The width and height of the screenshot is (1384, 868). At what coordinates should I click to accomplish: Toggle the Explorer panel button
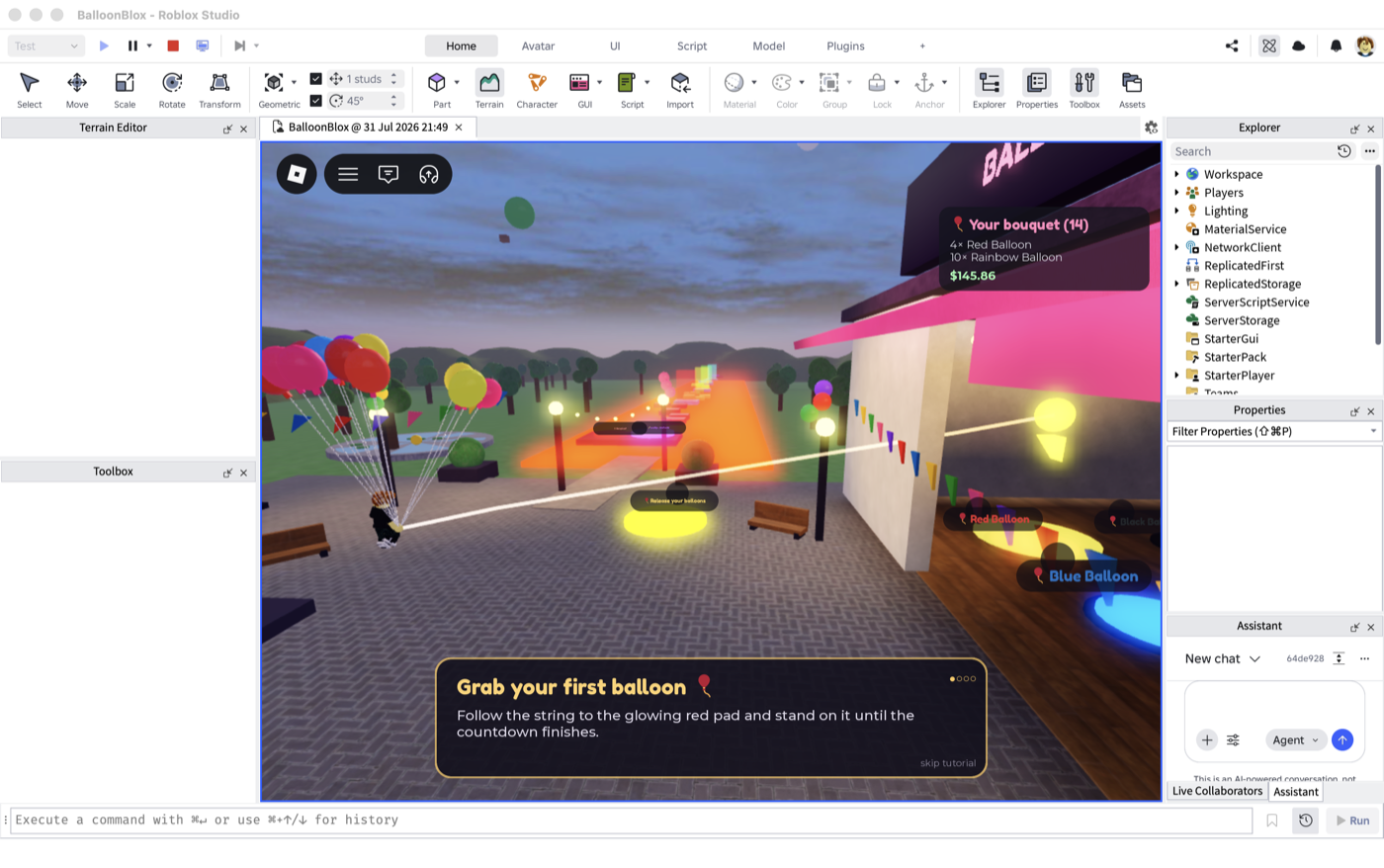pos(989,89)
